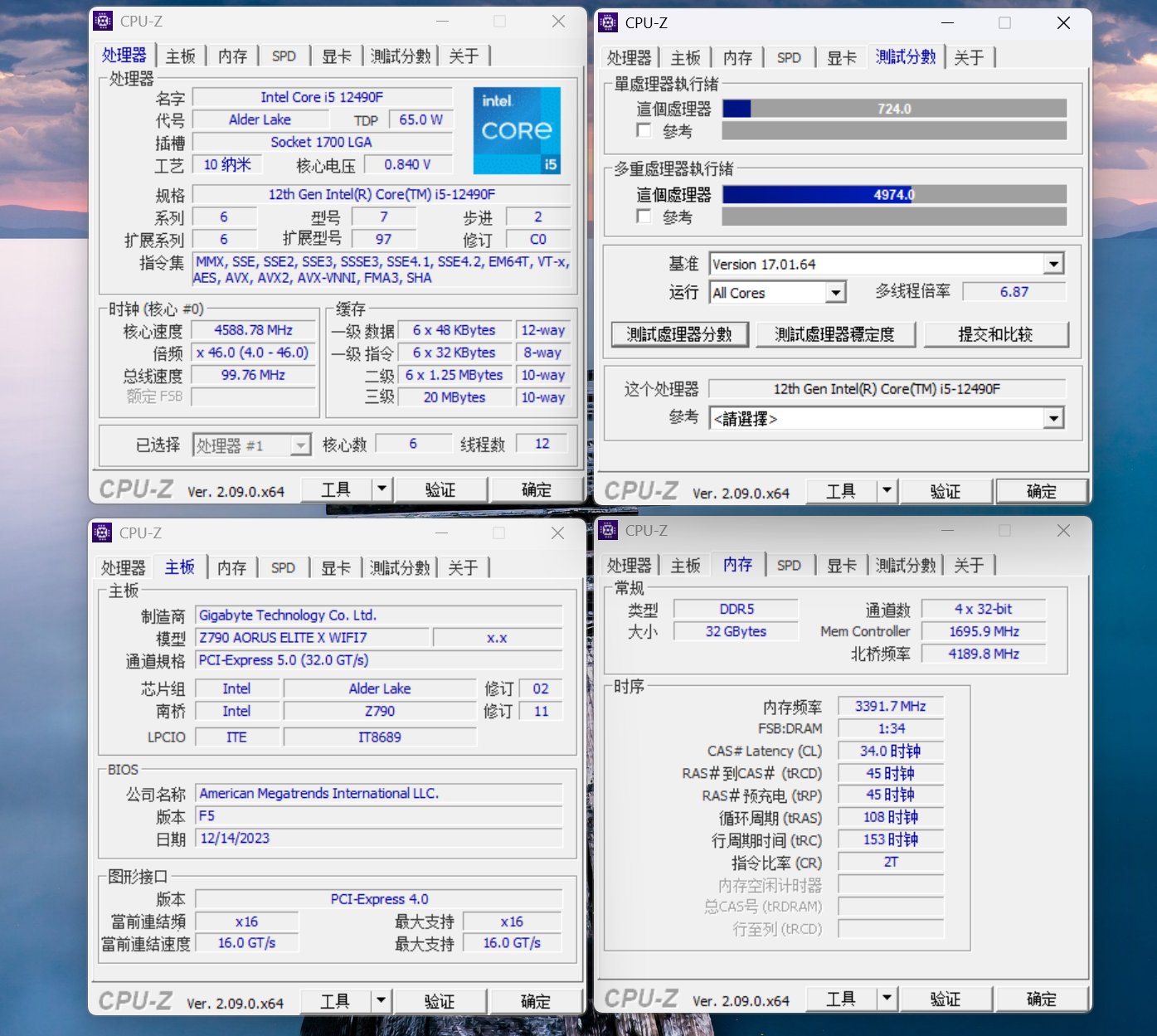This screenshot has height=1036, width=1157.
Task: Open the 运行 All Cores dropdown
Action: 836,292
